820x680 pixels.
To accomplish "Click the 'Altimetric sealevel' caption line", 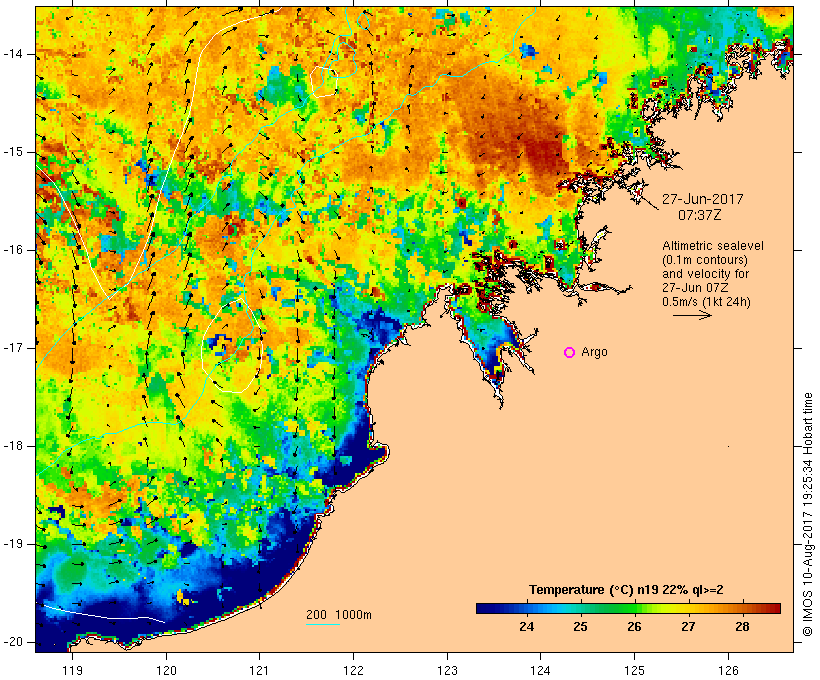I will coord(713,246).
